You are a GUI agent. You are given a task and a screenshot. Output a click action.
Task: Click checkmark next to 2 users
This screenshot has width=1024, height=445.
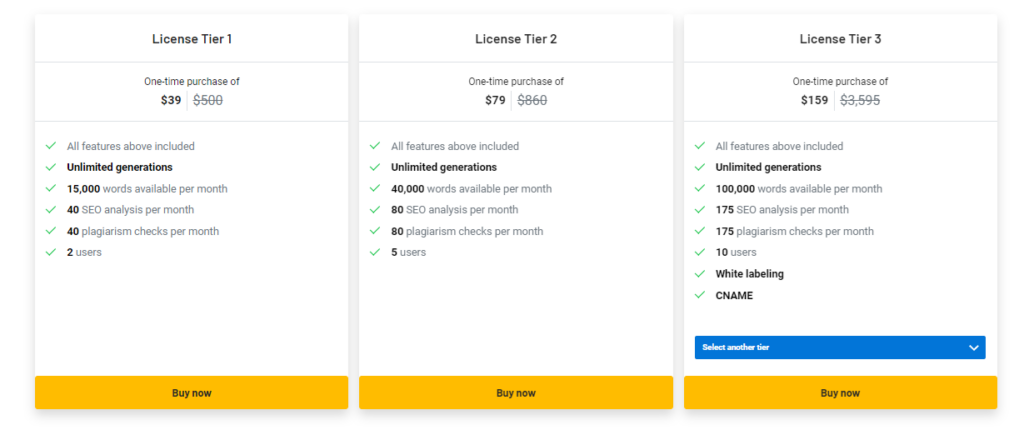(50, 252)
